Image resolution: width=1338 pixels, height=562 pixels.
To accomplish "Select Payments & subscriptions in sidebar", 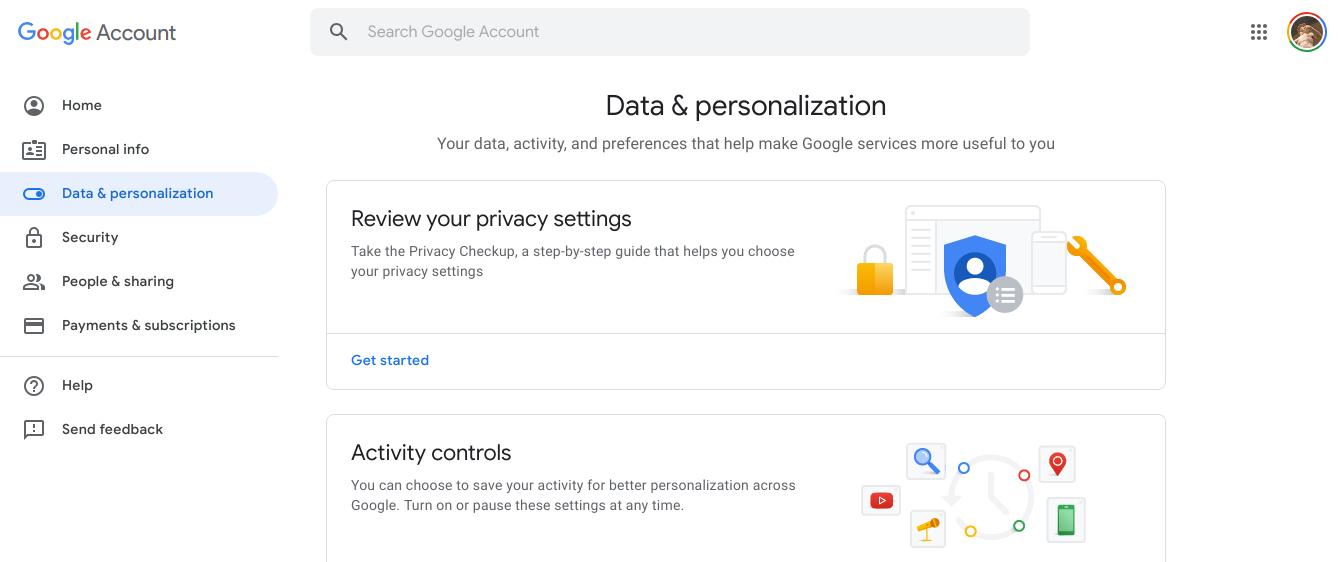I will (x=148, y=326).
